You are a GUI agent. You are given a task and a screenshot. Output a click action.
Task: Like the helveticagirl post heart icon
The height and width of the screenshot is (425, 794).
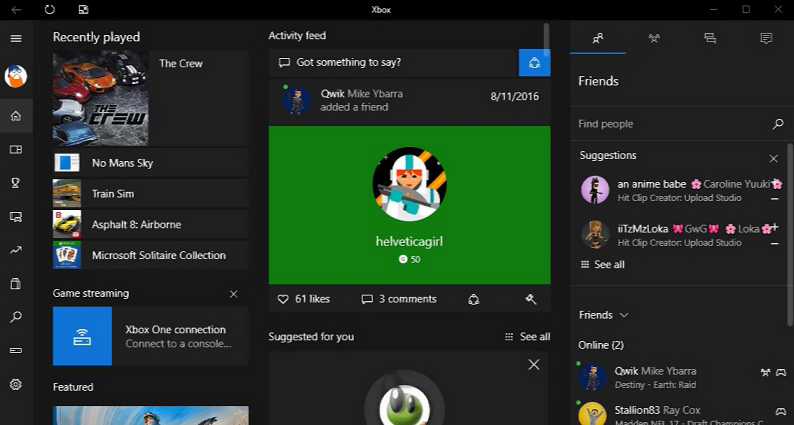[283, 299]
